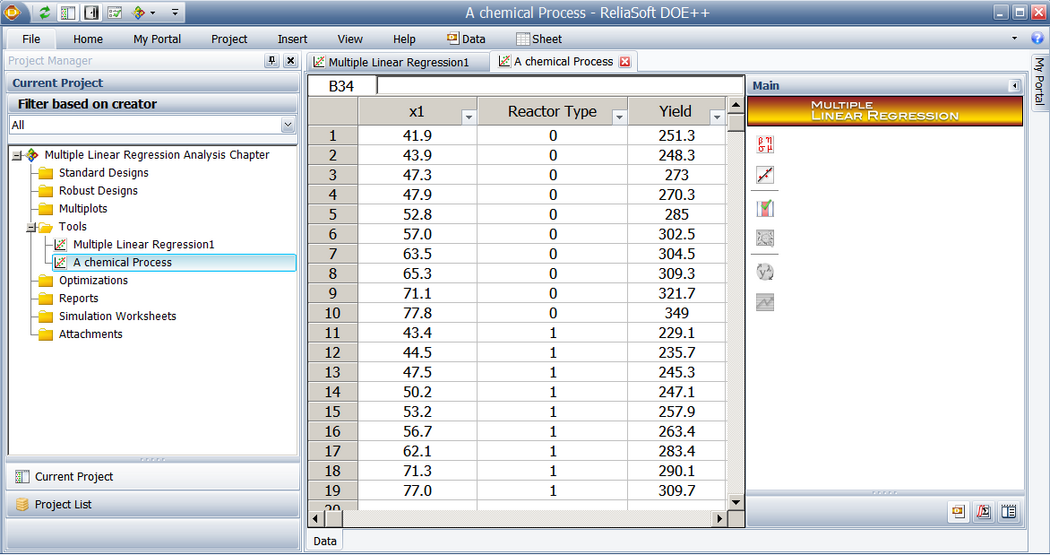Switch to Multiple Linear Regression1 document tab
Viewport: 1050px width, 555px height.
398,62
